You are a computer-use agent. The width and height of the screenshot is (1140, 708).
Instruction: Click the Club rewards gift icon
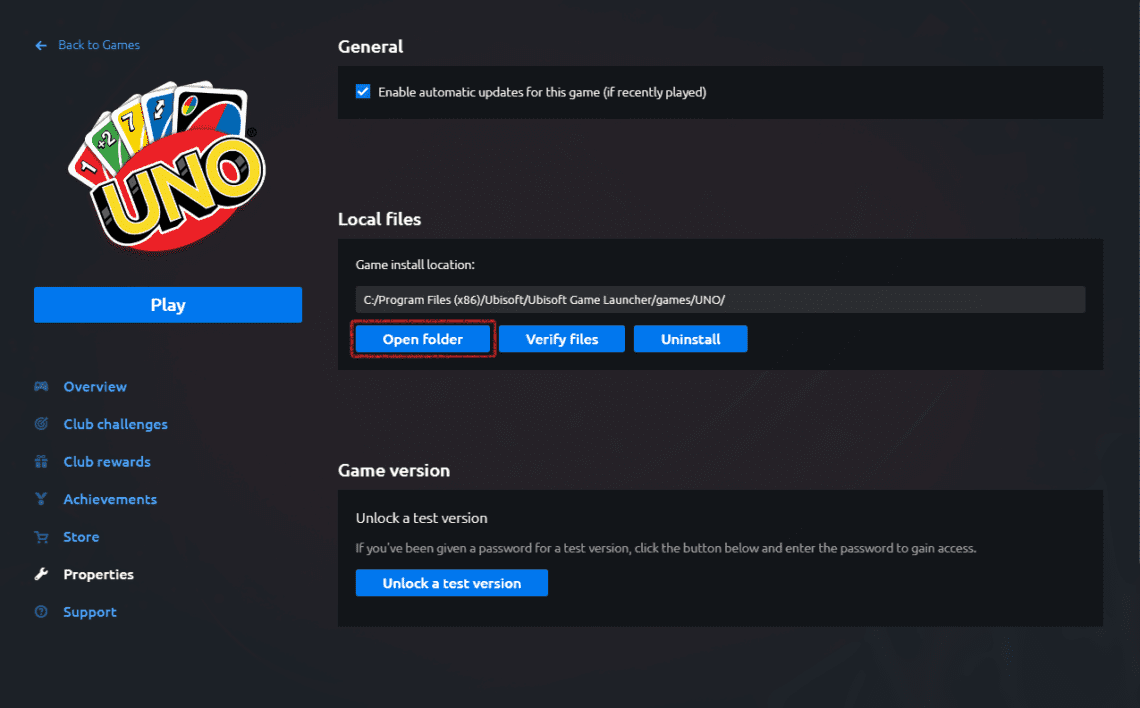pos(40,461)
